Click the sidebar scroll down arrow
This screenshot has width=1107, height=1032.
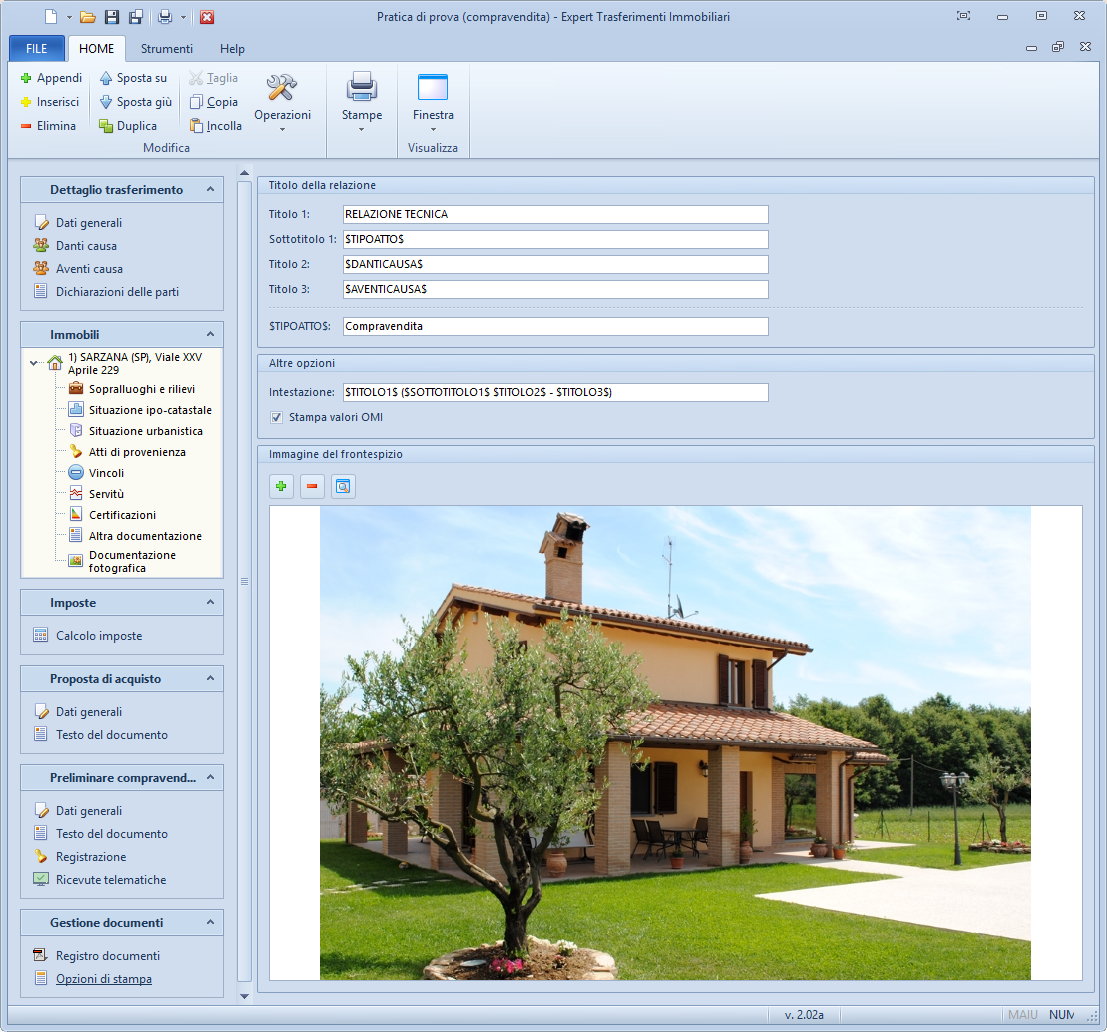point(244,997)
